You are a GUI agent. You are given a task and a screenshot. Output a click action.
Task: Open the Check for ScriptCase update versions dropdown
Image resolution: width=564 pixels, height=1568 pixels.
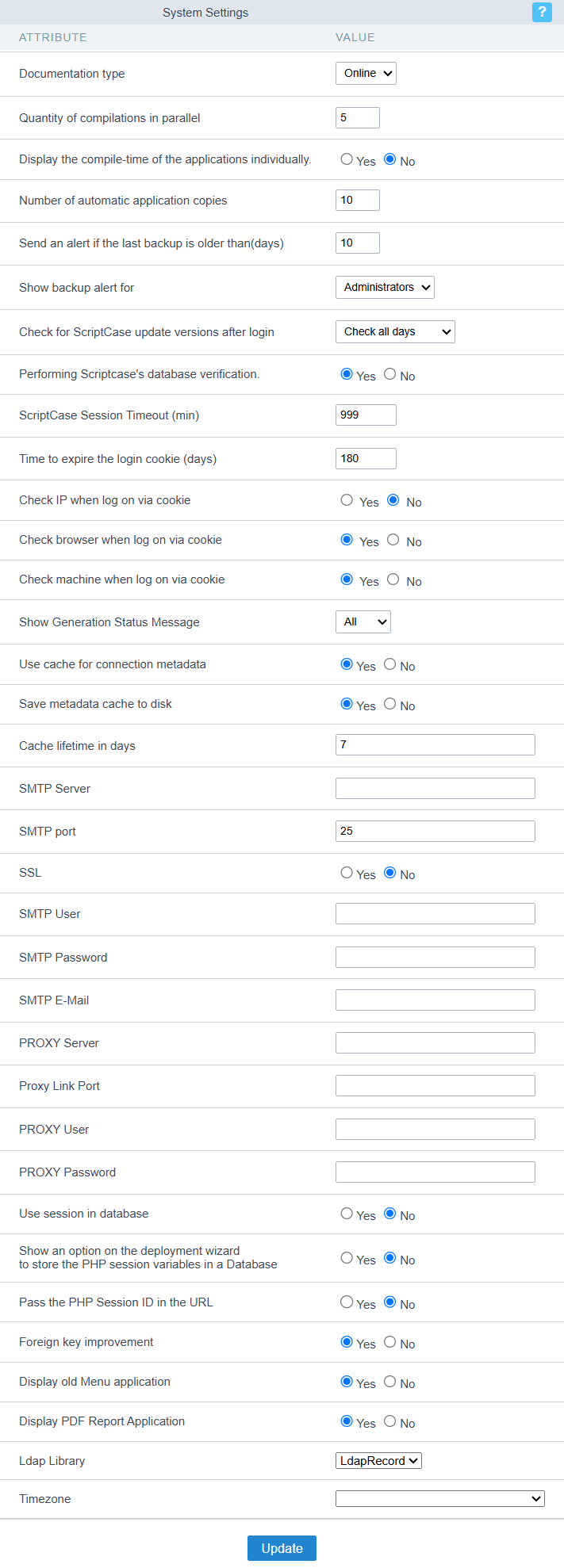(x=395, y=331)
